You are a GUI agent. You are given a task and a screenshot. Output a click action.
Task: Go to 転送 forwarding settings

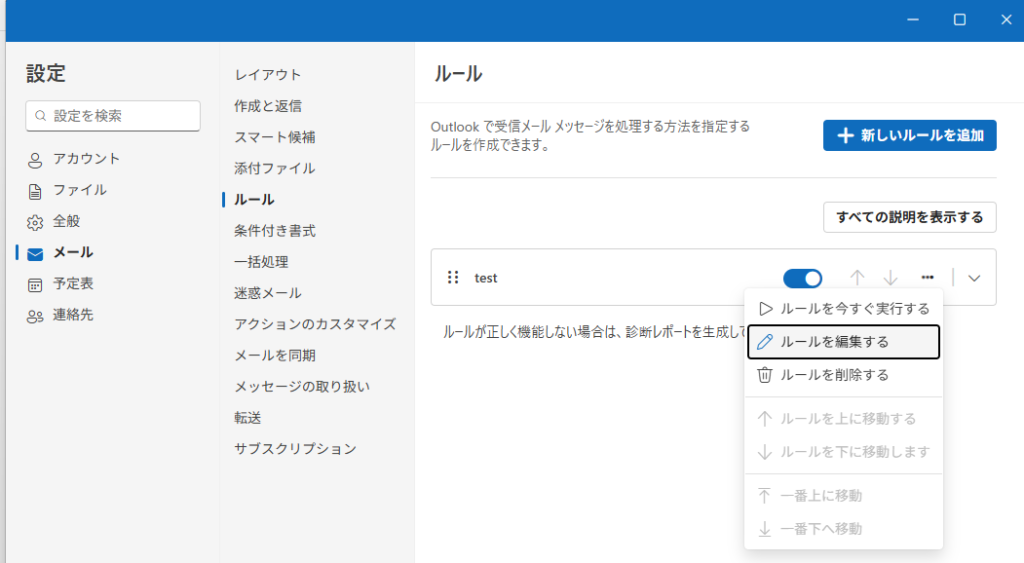(x=248, y=417)
